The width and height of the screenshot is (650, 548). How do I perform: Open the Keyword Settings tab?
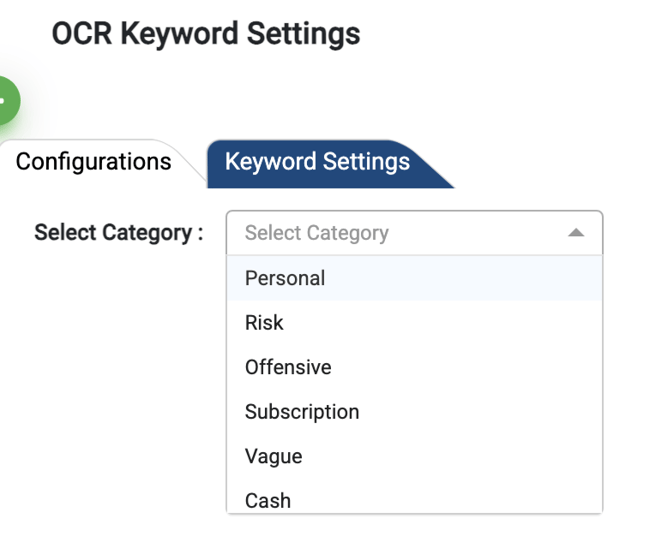point(317,162)
